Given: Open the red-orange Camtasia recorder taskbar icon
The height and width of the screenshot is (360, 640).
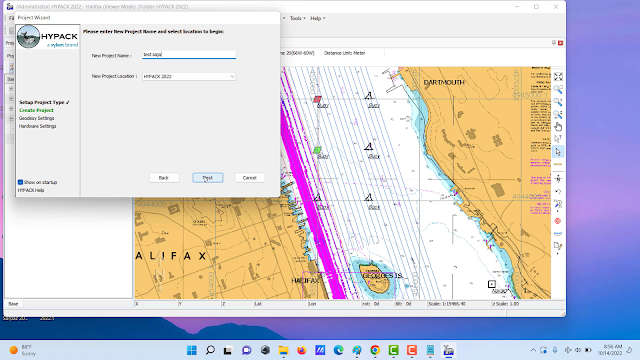Looking at the screenshot, I should point(412,350).
